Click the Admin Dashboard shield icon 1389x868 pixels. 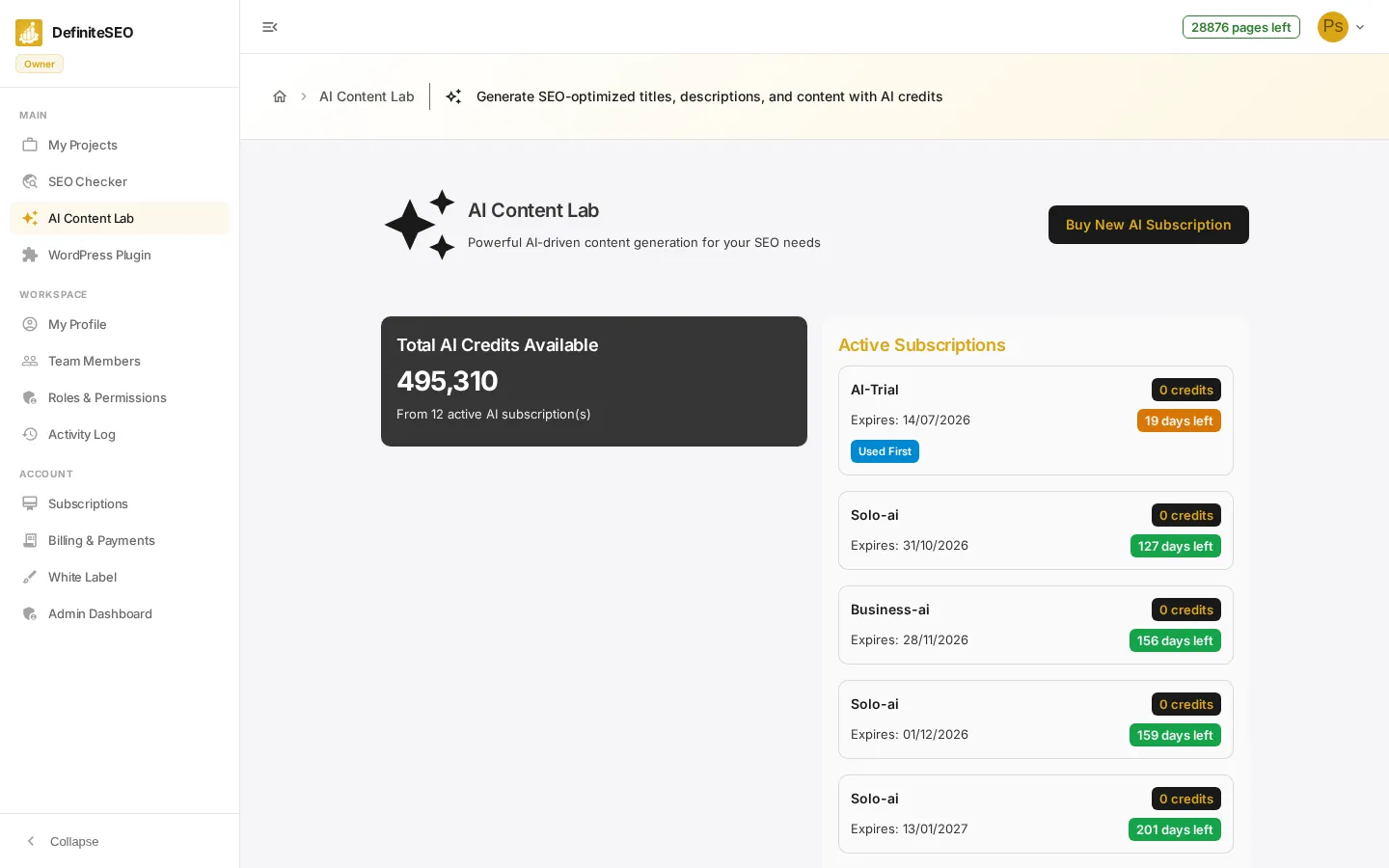30,613
